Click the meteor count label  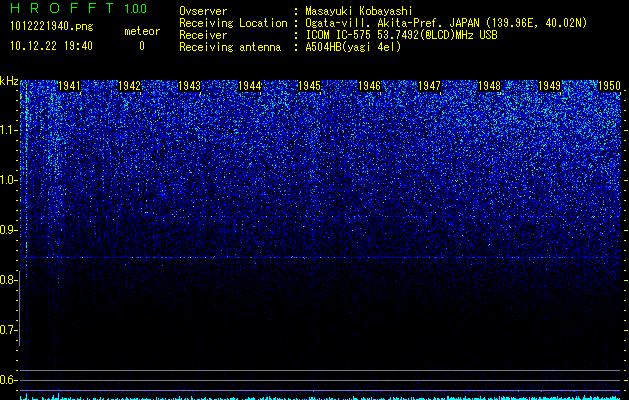142,31
